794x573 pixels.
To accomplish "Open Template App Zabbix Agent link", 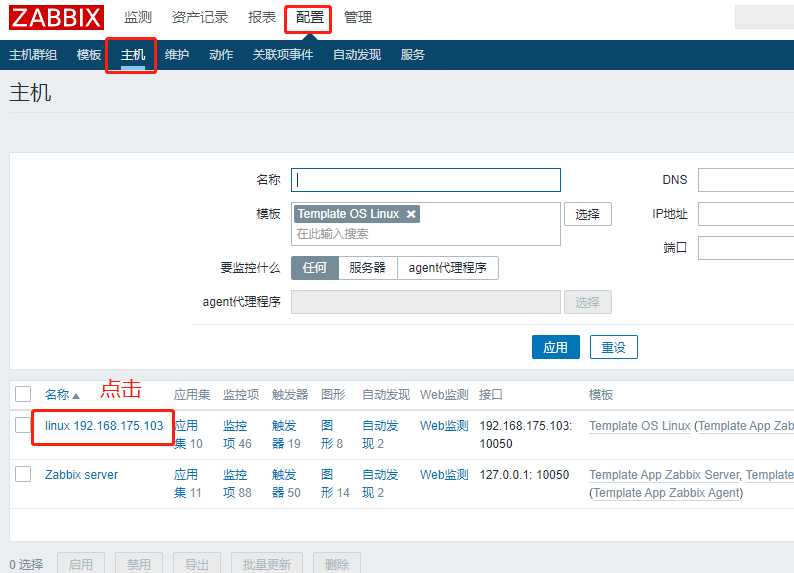I will point(666,493).
